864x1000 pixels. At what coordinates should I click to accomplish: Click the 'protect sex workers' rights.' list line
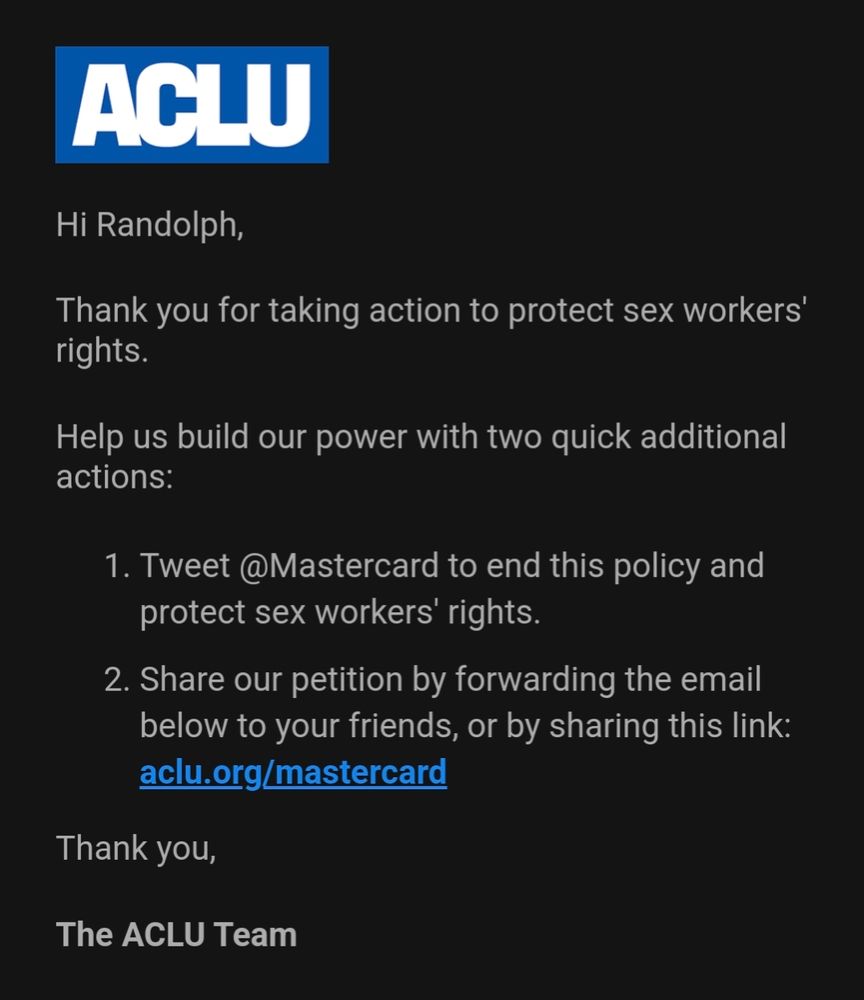pyautogui.click(x=340, y=612)
